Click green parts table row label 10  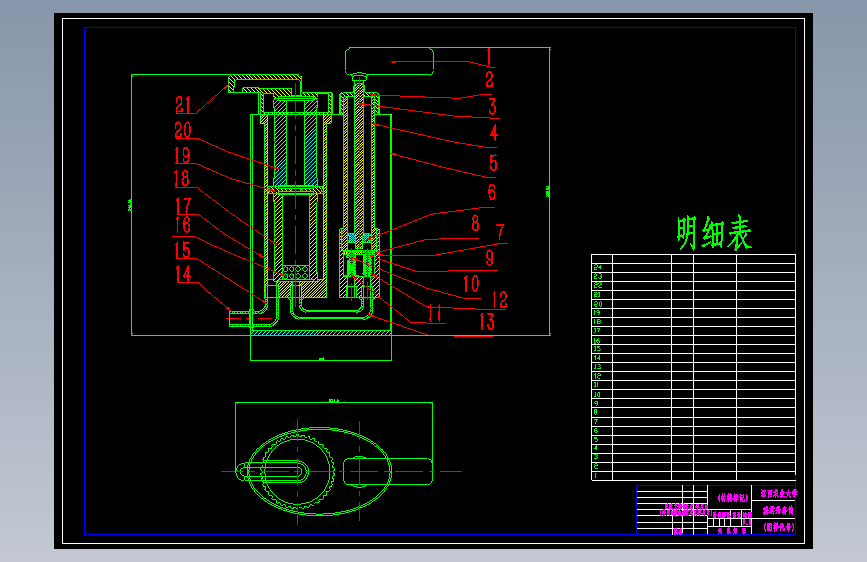coord(597,394)
